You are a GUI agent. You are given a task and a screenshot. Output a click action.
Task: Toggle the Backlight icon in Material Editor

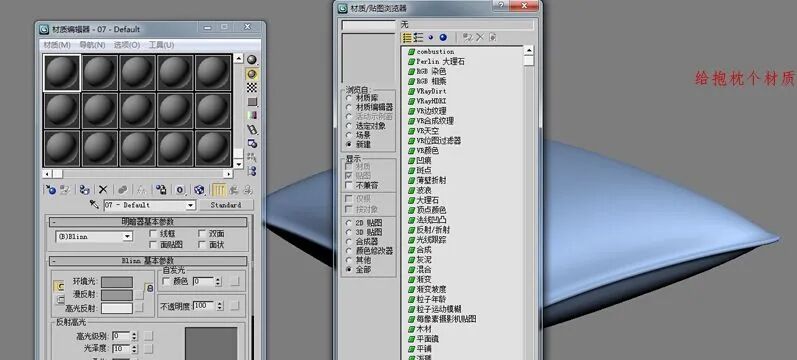(252, 74)
